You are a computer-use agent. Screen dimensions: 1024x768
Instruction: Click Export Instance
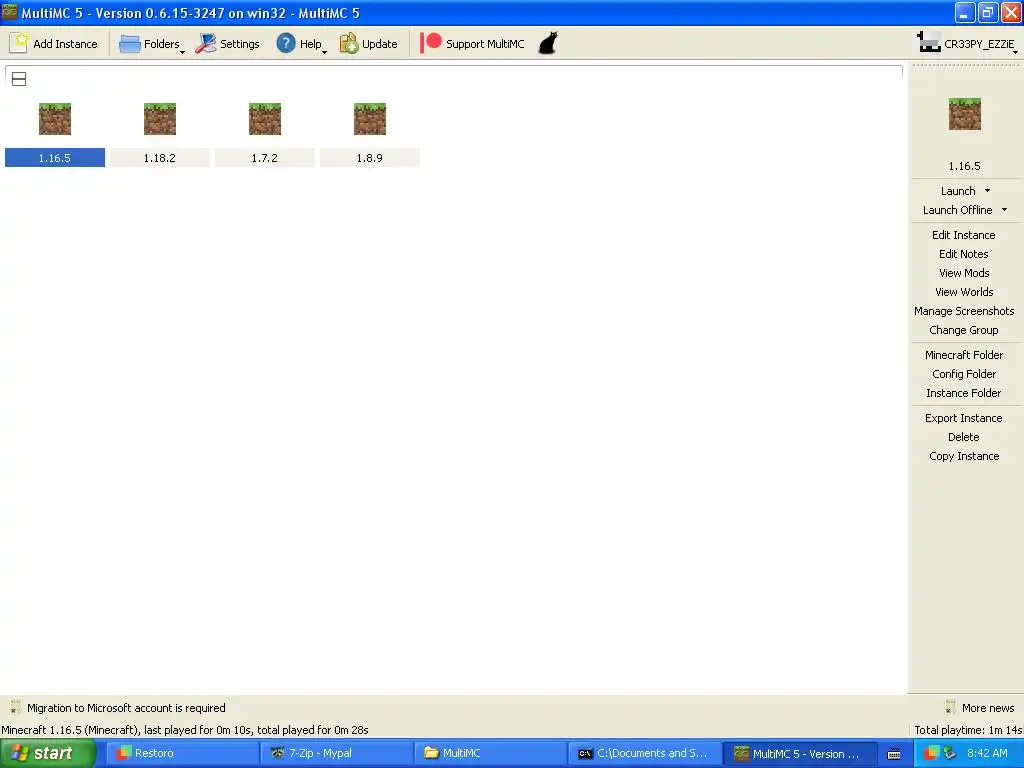point(964,418)
